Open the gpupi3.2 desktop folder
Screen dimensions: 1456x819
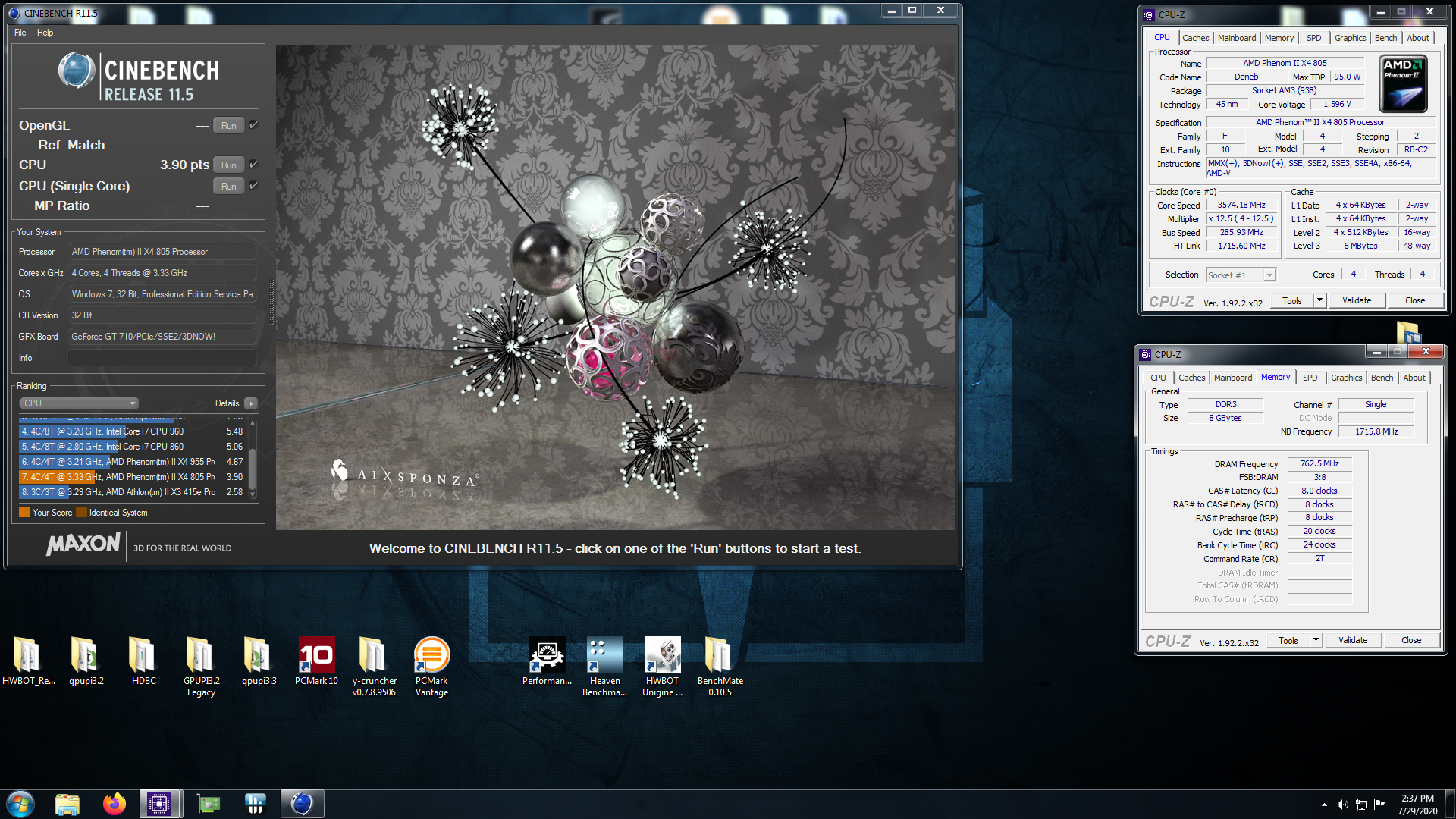(86, 661)
